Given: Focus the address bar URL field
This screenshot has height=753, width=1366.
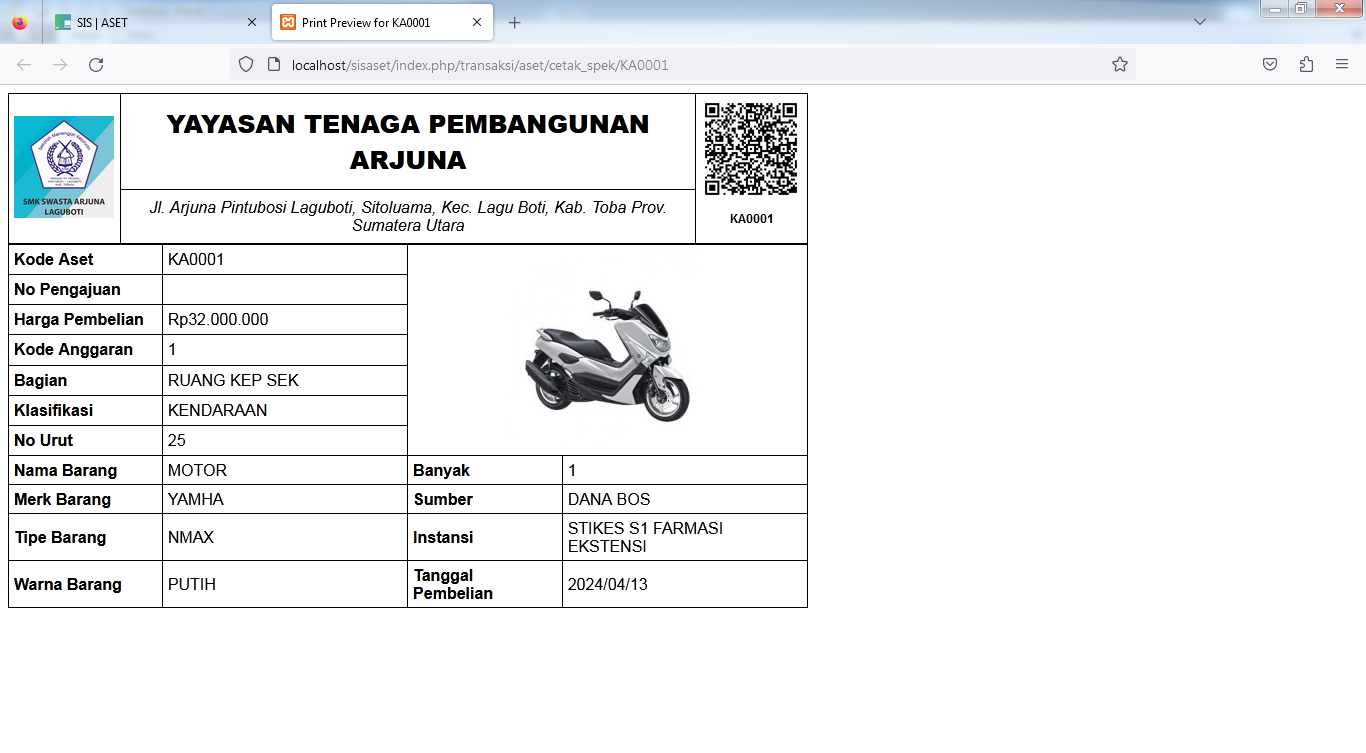Looking at the screenshot, I should [683, 65].
